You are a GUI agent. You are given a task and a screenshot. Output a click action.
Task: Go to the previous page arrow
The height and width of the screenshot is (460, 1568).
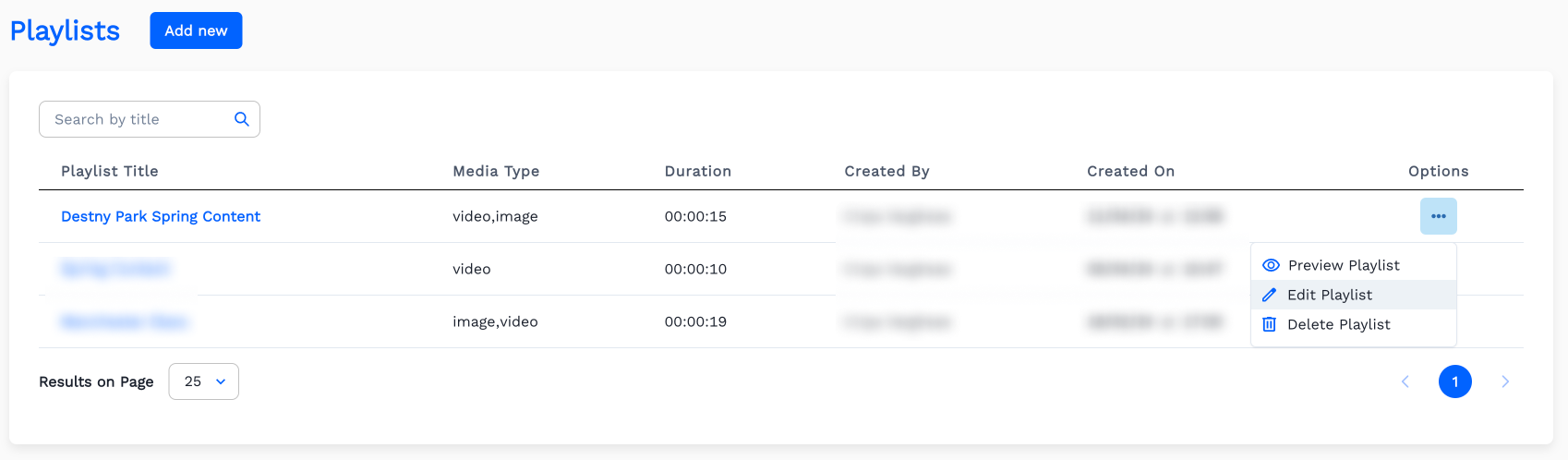pos(1405,381)
